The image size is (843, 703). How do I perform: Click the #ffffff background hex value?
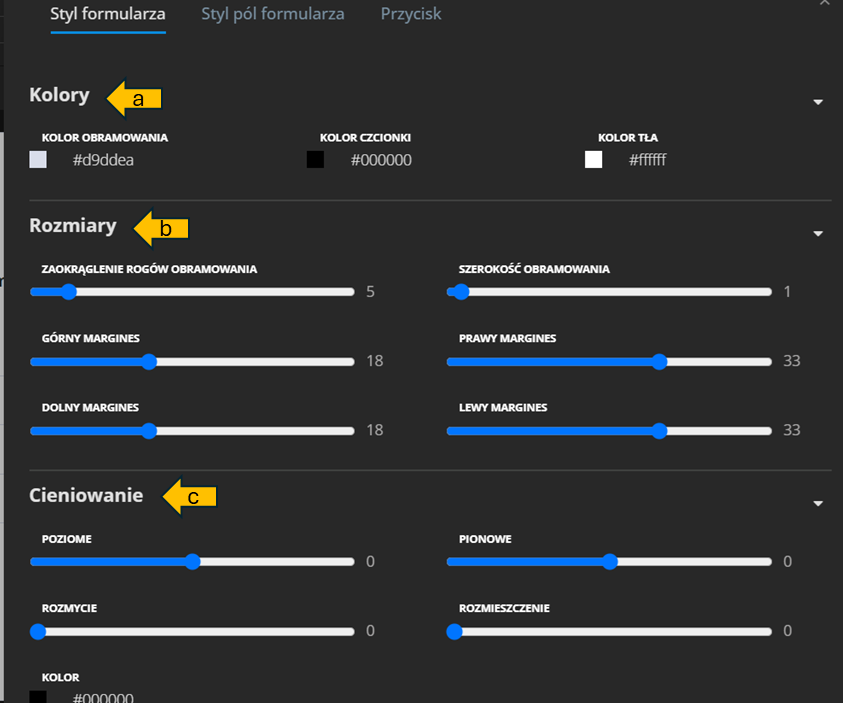click(647, 160)
